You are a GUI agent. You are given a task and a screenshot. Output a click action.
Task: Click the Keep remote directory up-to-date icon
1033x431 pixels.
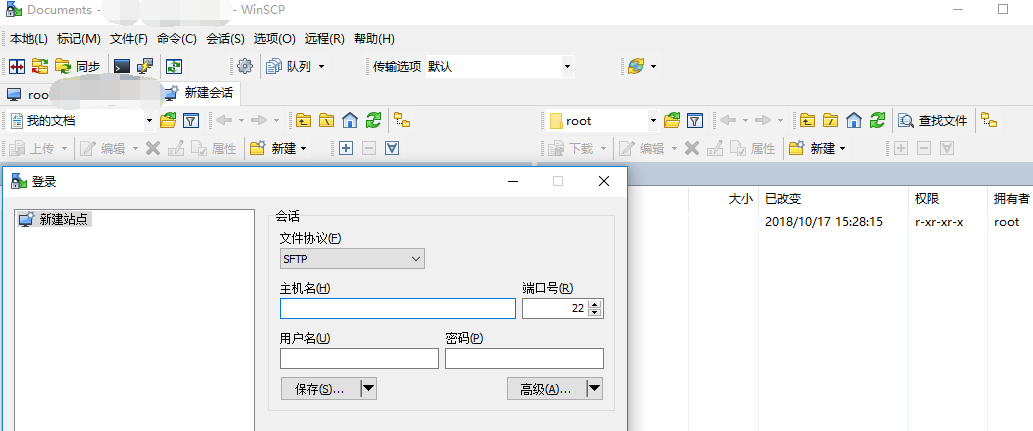click(x=174, y=67)
